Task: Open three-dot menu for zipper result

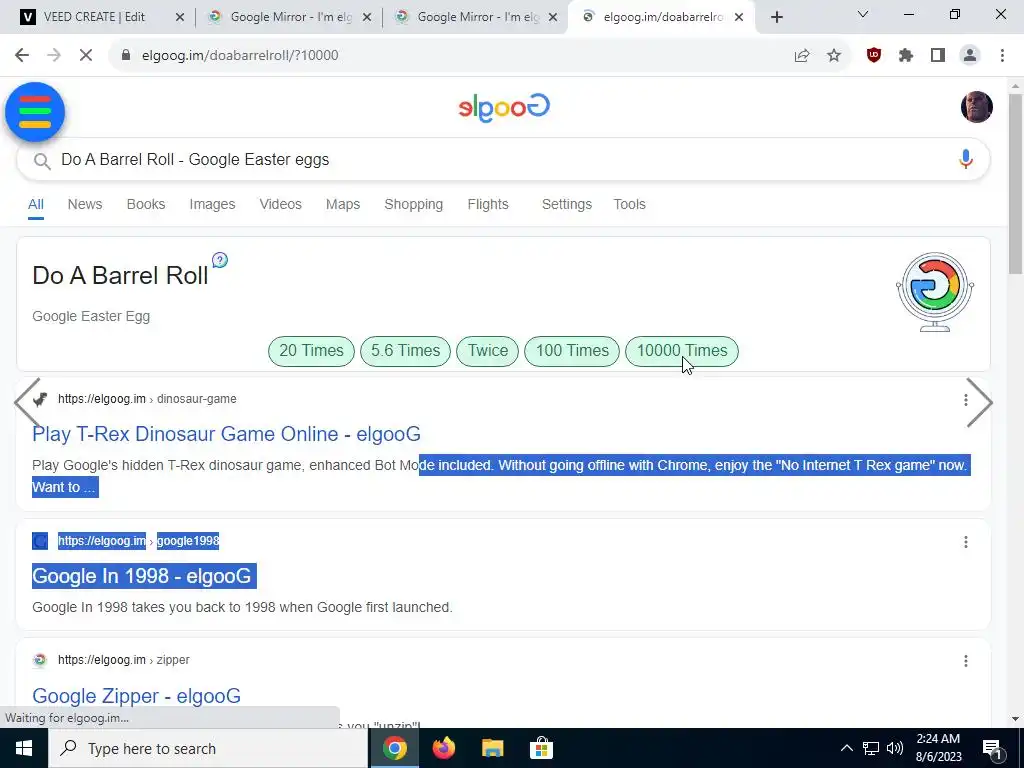Action: (965, 661)
